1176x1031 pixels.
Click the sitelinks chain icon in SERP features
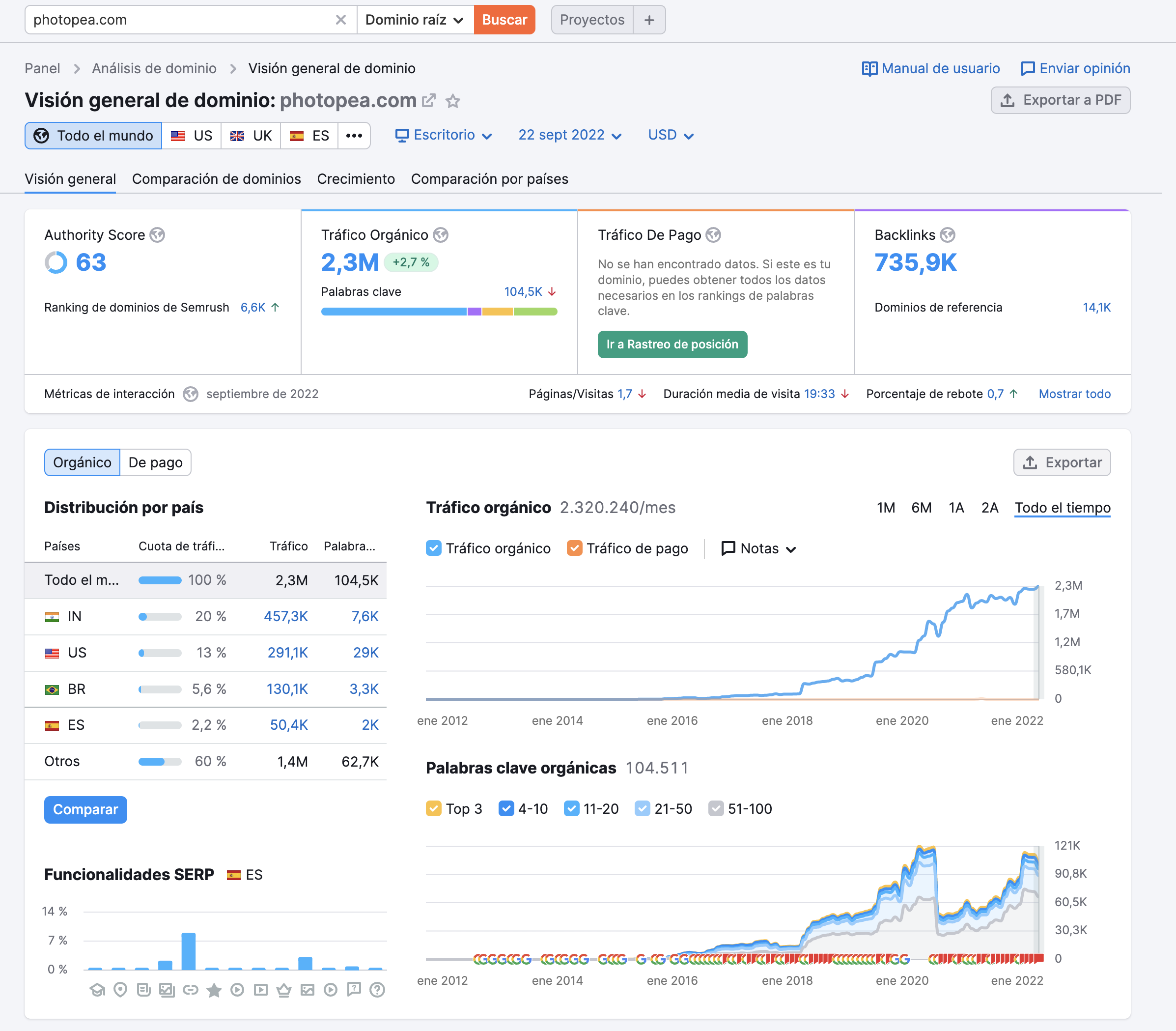190,990
